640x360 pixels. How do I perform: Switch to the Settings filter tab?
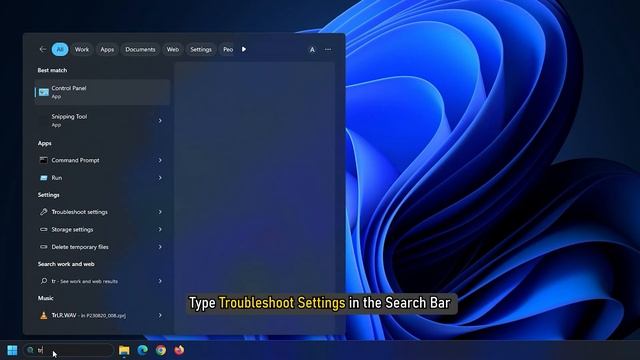[201, 49]
